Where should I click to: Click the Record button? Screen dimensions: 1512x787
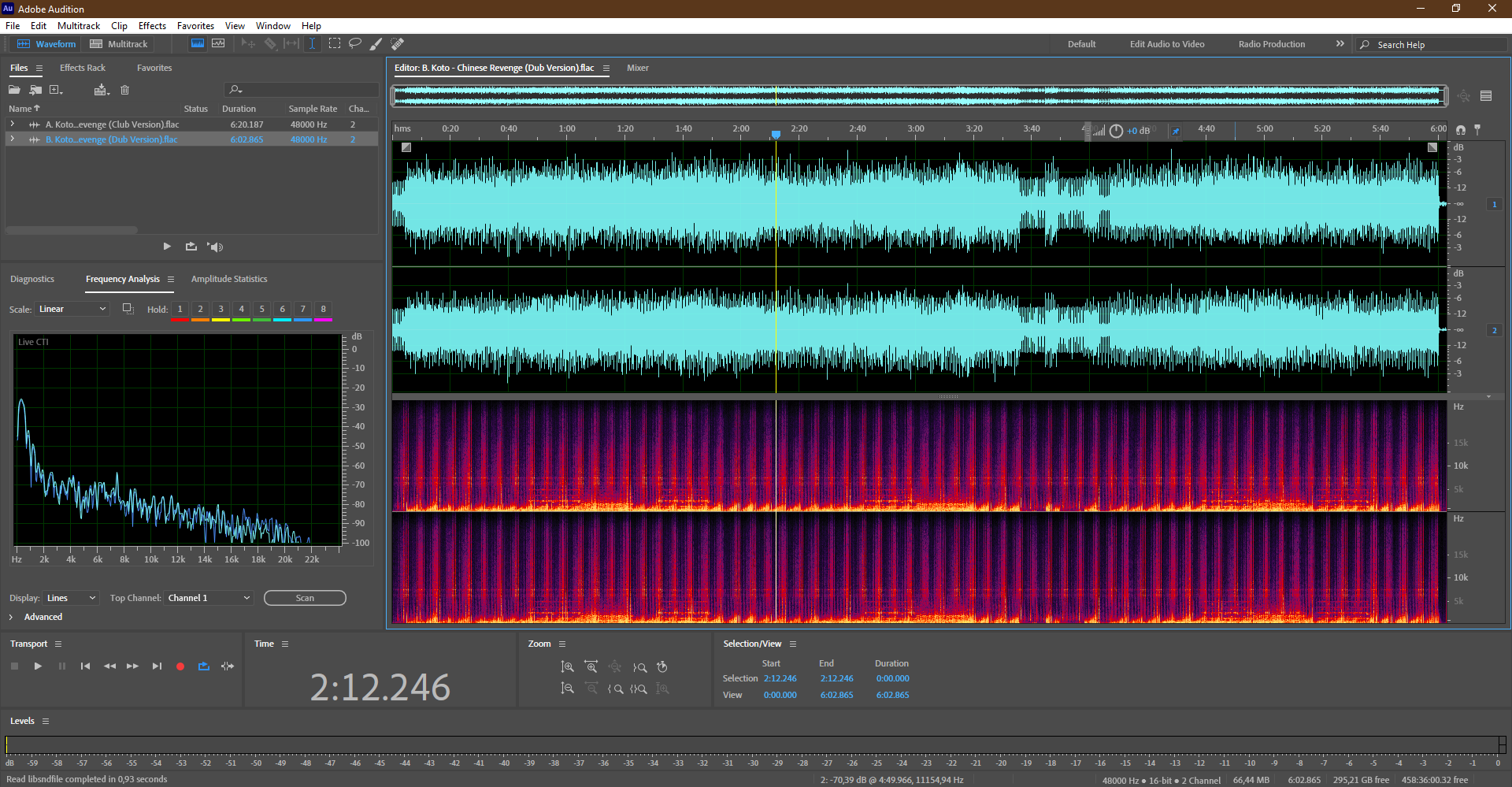coord(180,666)
